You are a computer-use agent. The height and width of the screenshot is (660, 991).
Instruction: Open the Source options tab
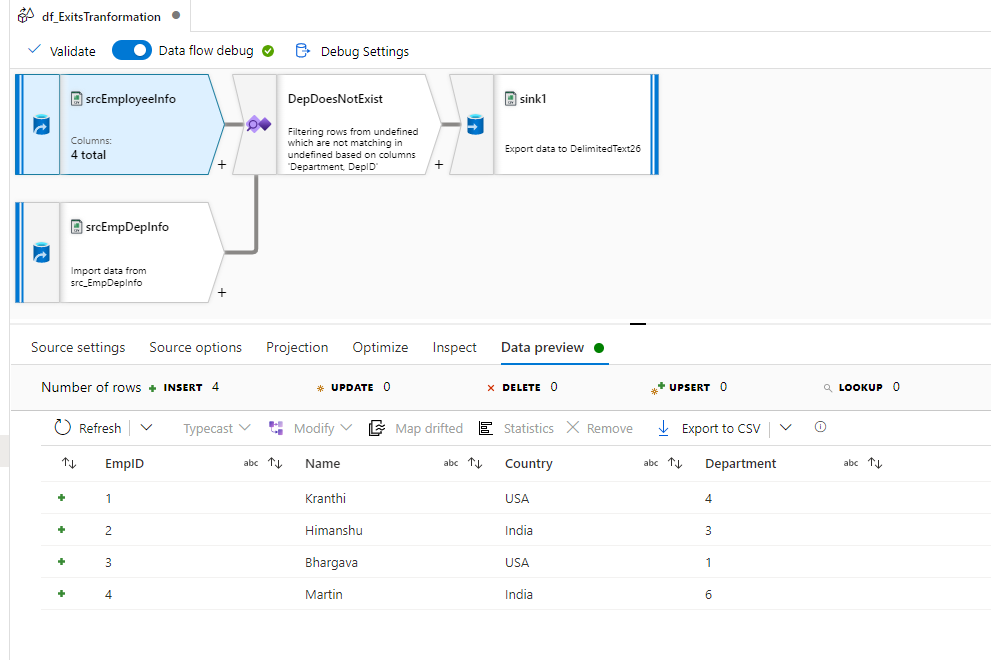[x=196, y=347]
